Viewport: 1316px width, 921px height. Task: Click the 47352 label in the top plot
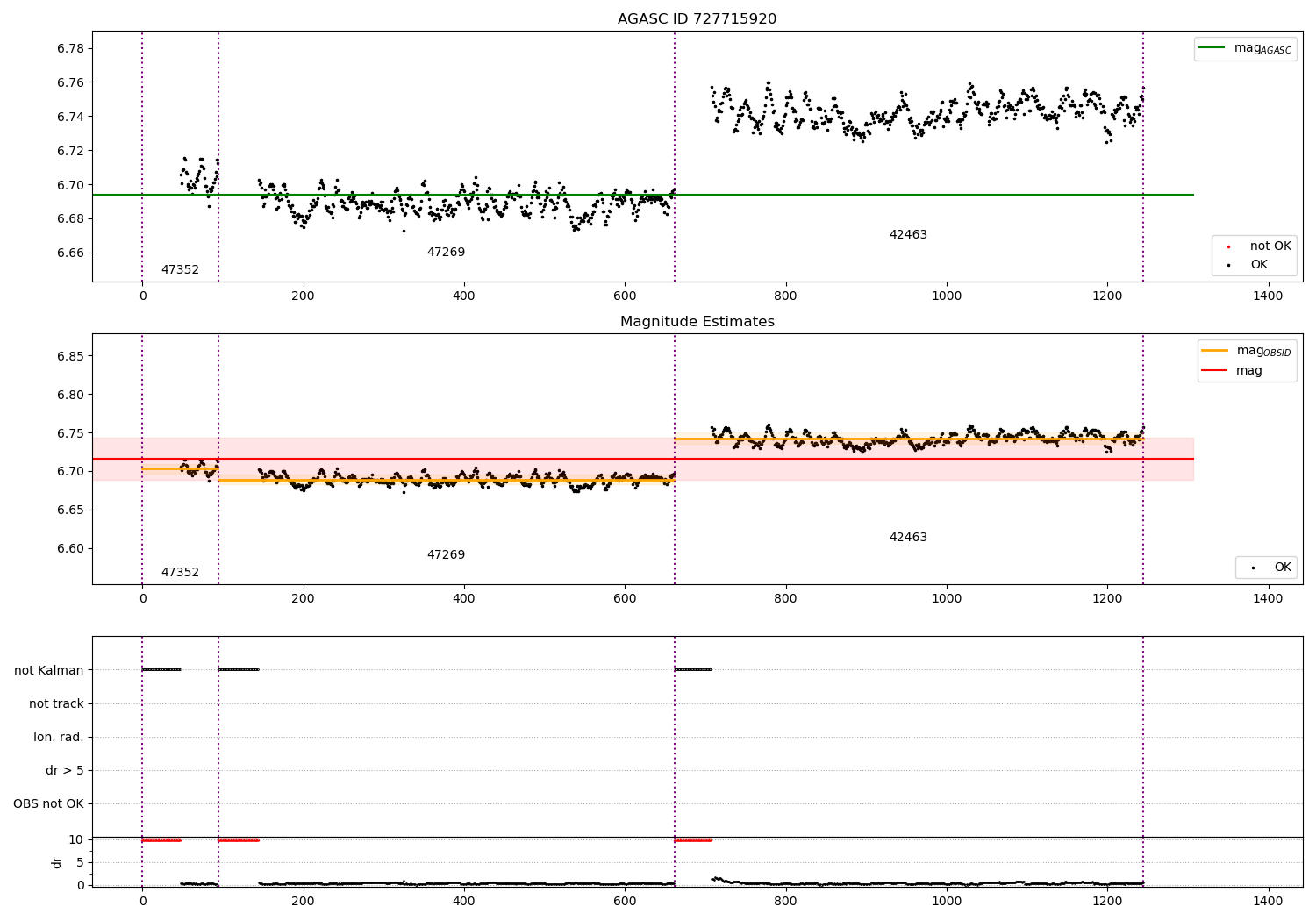[x=180, y=269]
